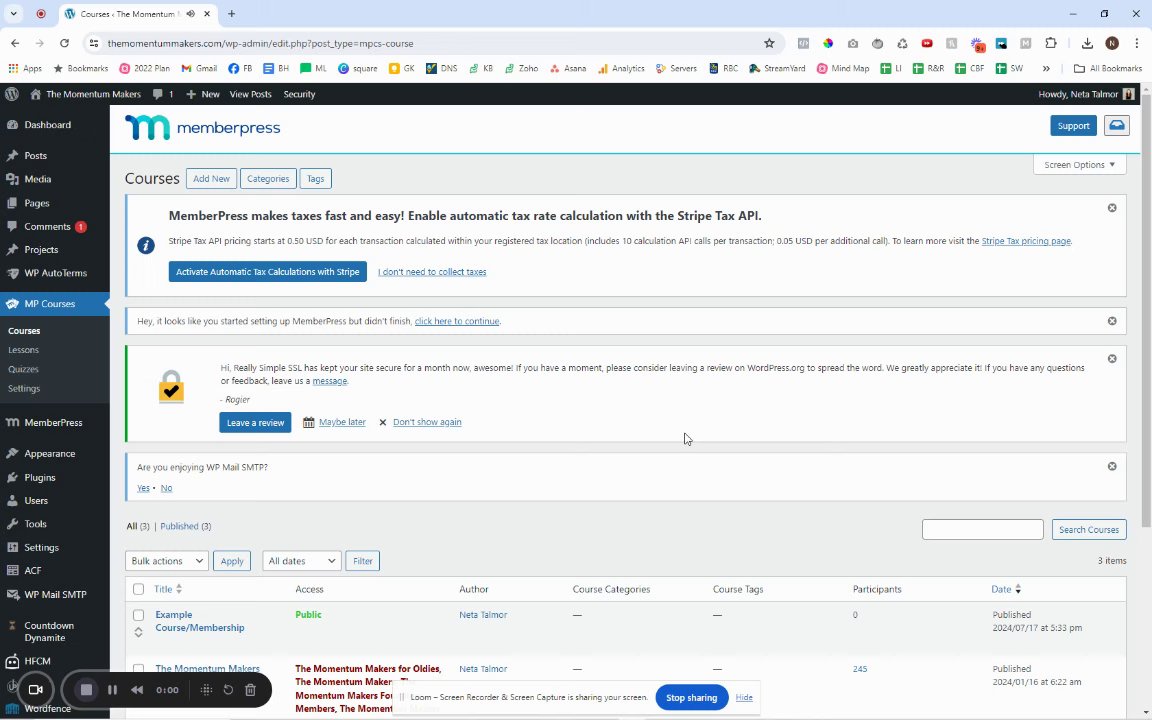Toggle the Loom camera icon
The image size is (1152, 720).
(35, 690)
